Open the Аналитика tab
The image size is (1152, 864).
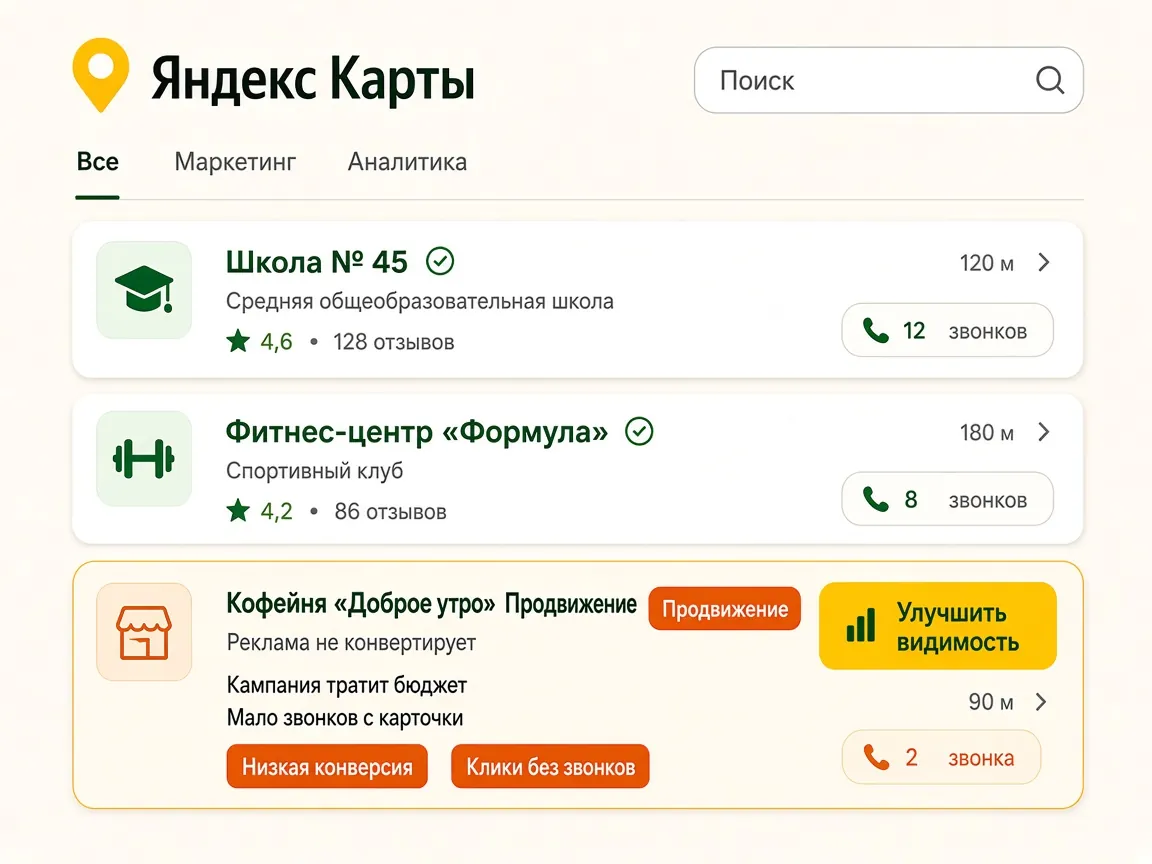click(407, 162)
